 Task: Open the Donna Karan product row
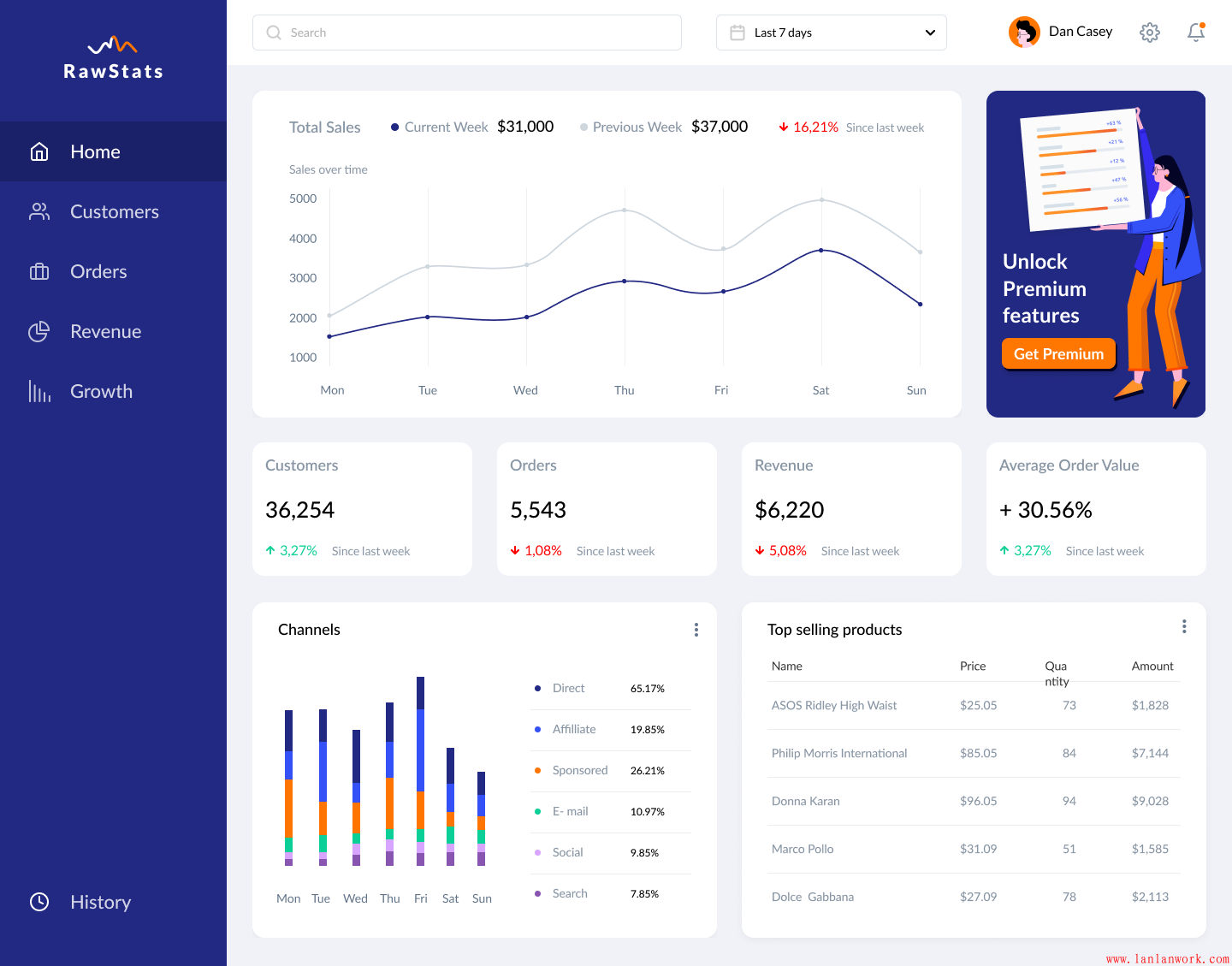805,802
